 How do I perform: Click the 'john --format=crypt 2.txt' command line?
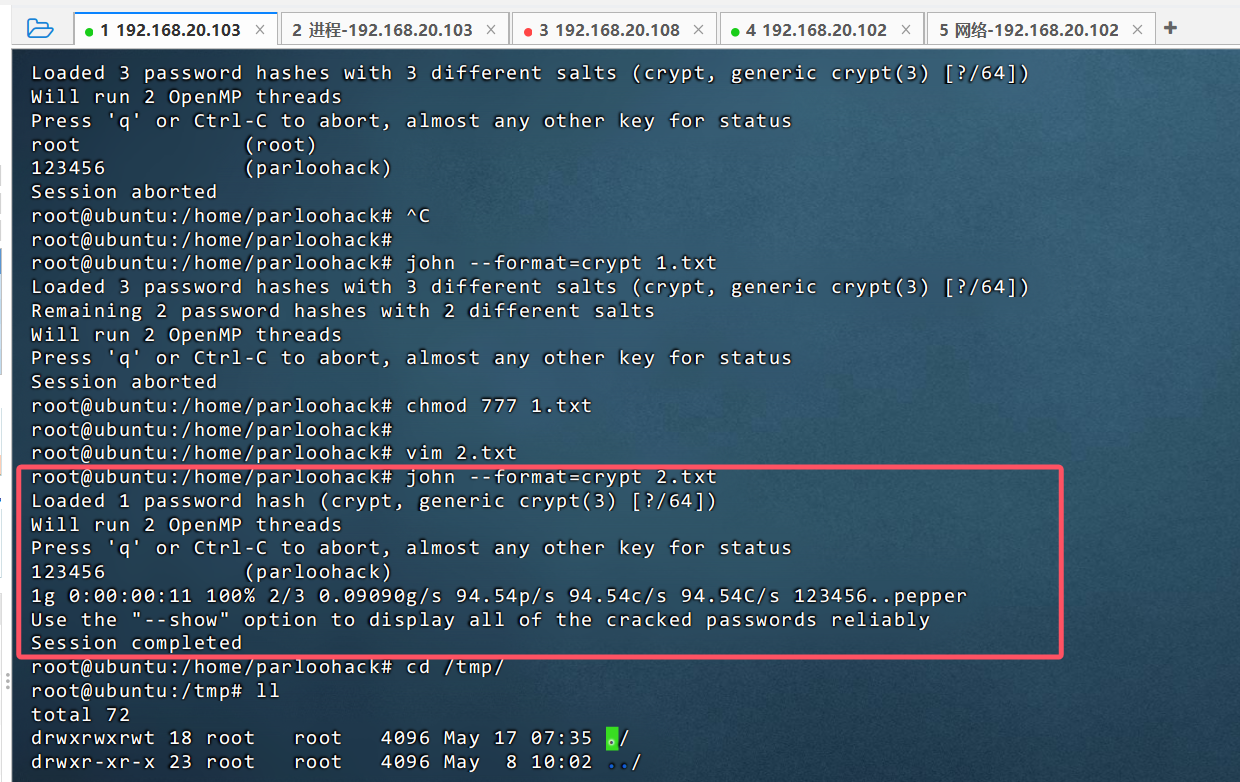(560, 477)
